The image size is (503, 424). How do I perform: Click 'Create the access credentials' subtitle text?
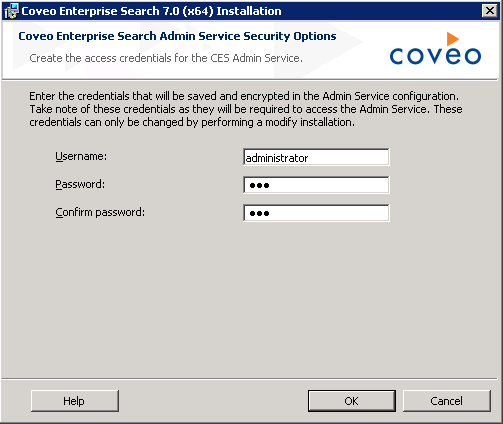click(x=166, y=58)
